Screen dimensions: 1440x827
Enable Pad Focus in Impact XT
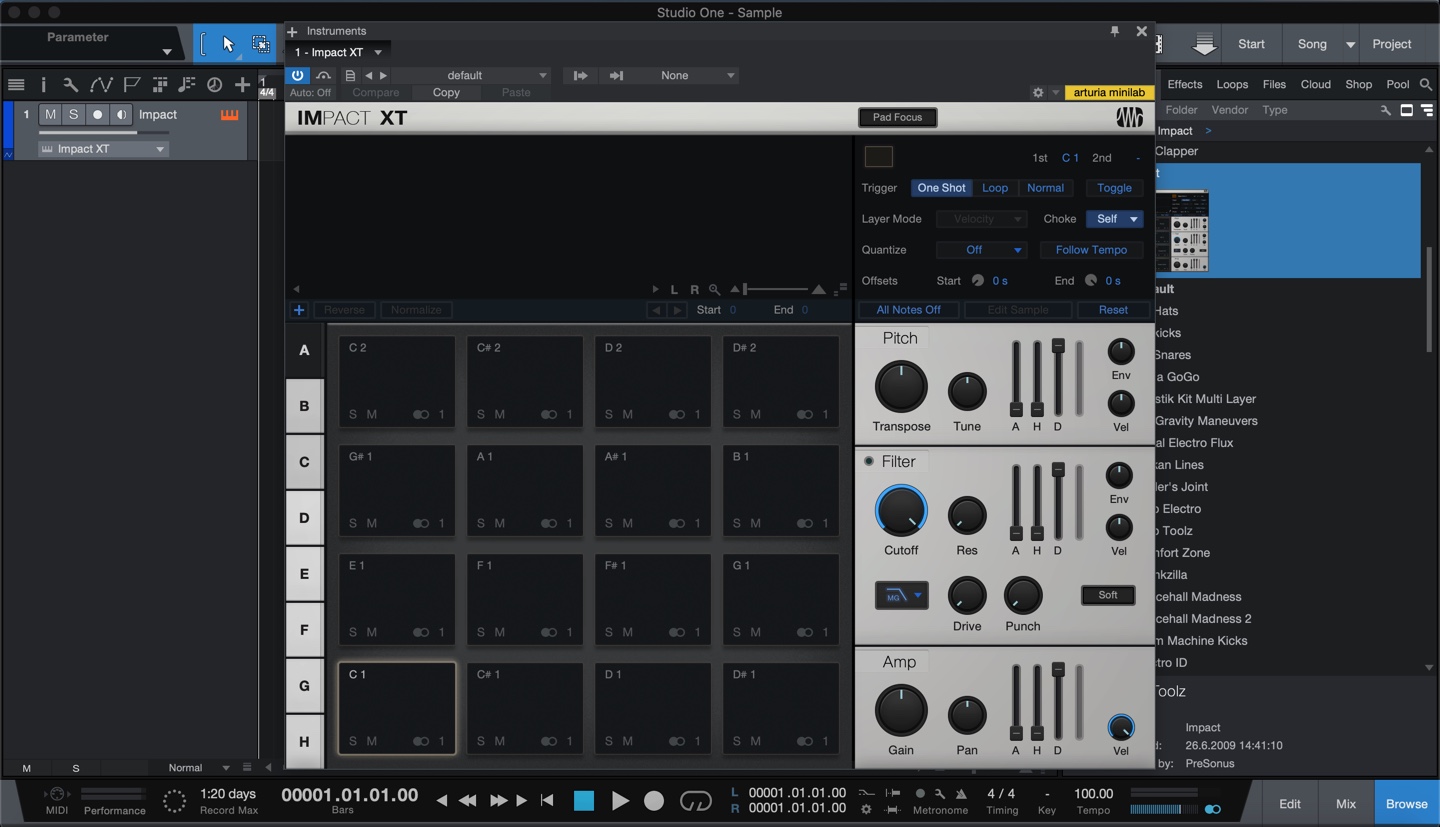click(896, 117)
